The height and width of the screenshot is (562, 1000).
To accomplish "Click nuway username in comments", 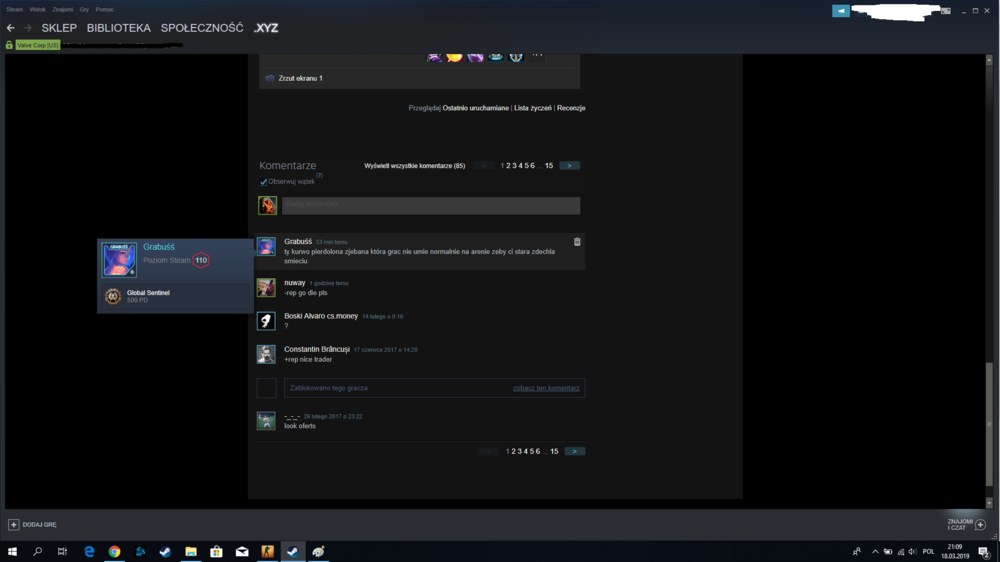I will pyautogui.click(x=295, y=283).
